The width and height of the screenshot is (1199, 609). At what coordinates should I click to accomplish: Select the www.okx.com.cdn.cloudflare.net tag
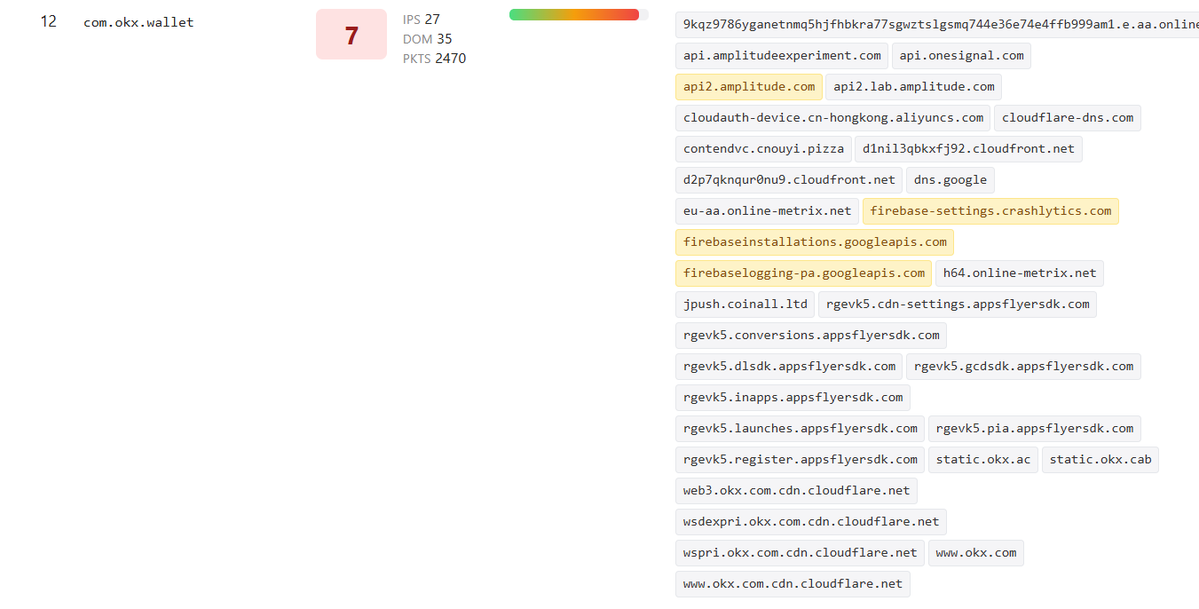(792, 584)
